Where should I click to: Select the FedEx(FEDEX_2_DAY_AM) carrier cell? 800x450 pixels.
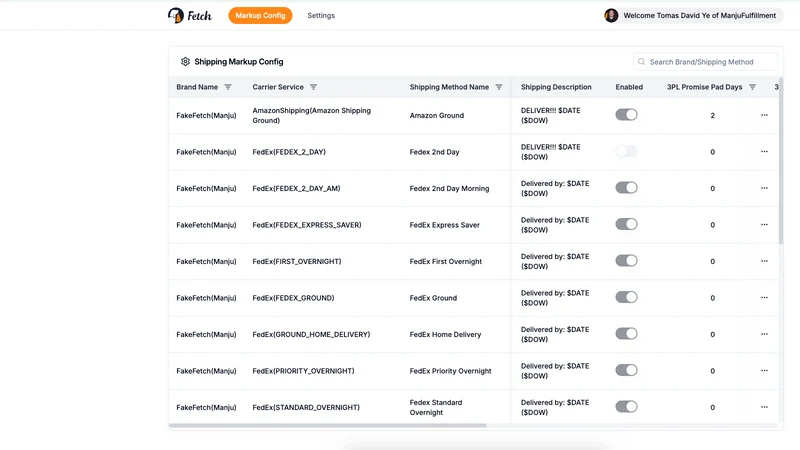pyautogui.click(x=296, y=188)
